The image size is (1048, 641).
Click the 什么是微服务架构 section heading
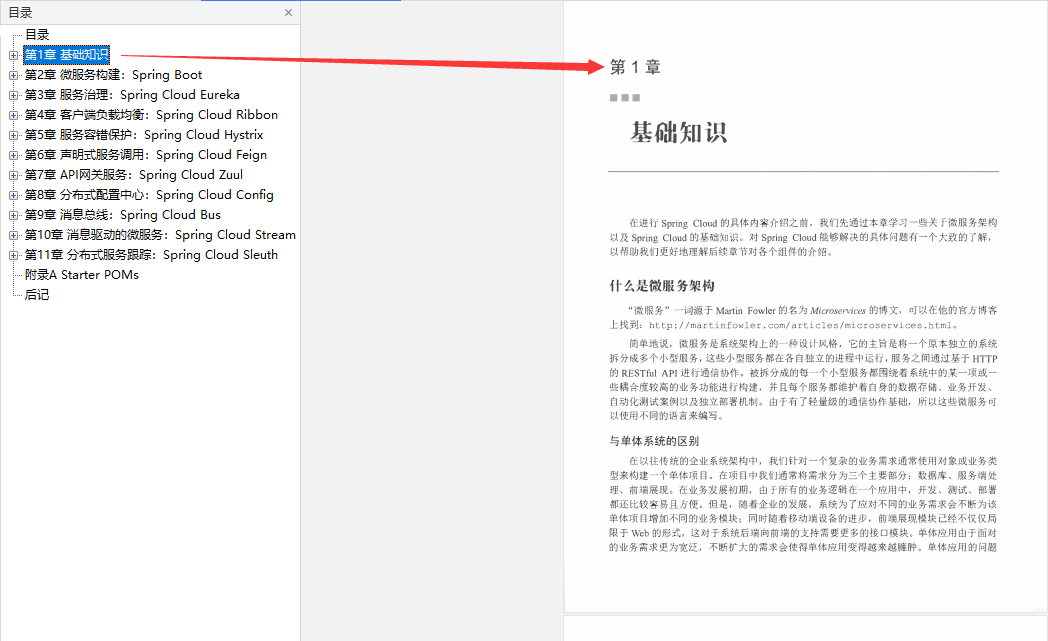coord(662,286)
